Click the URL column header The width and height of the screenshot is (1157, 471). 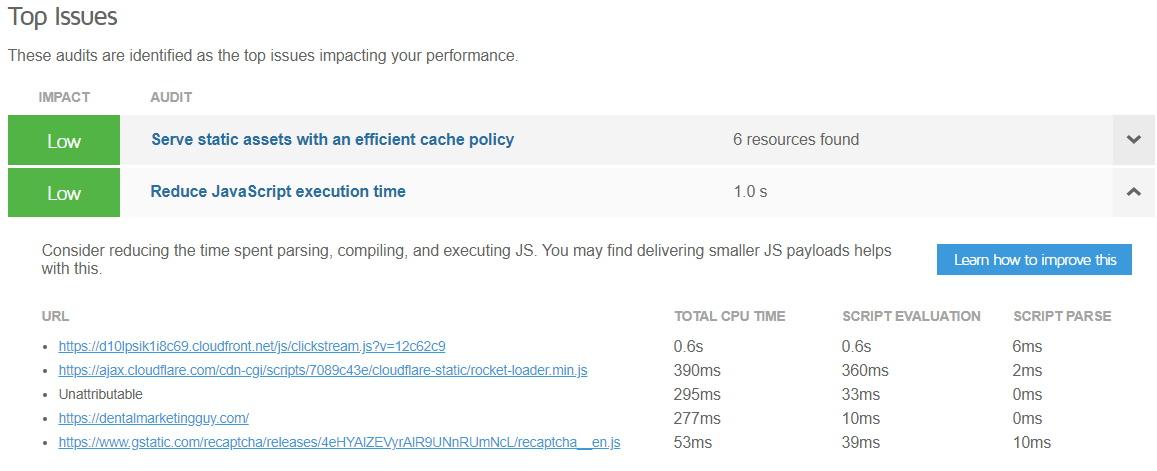tap(55, 316)
